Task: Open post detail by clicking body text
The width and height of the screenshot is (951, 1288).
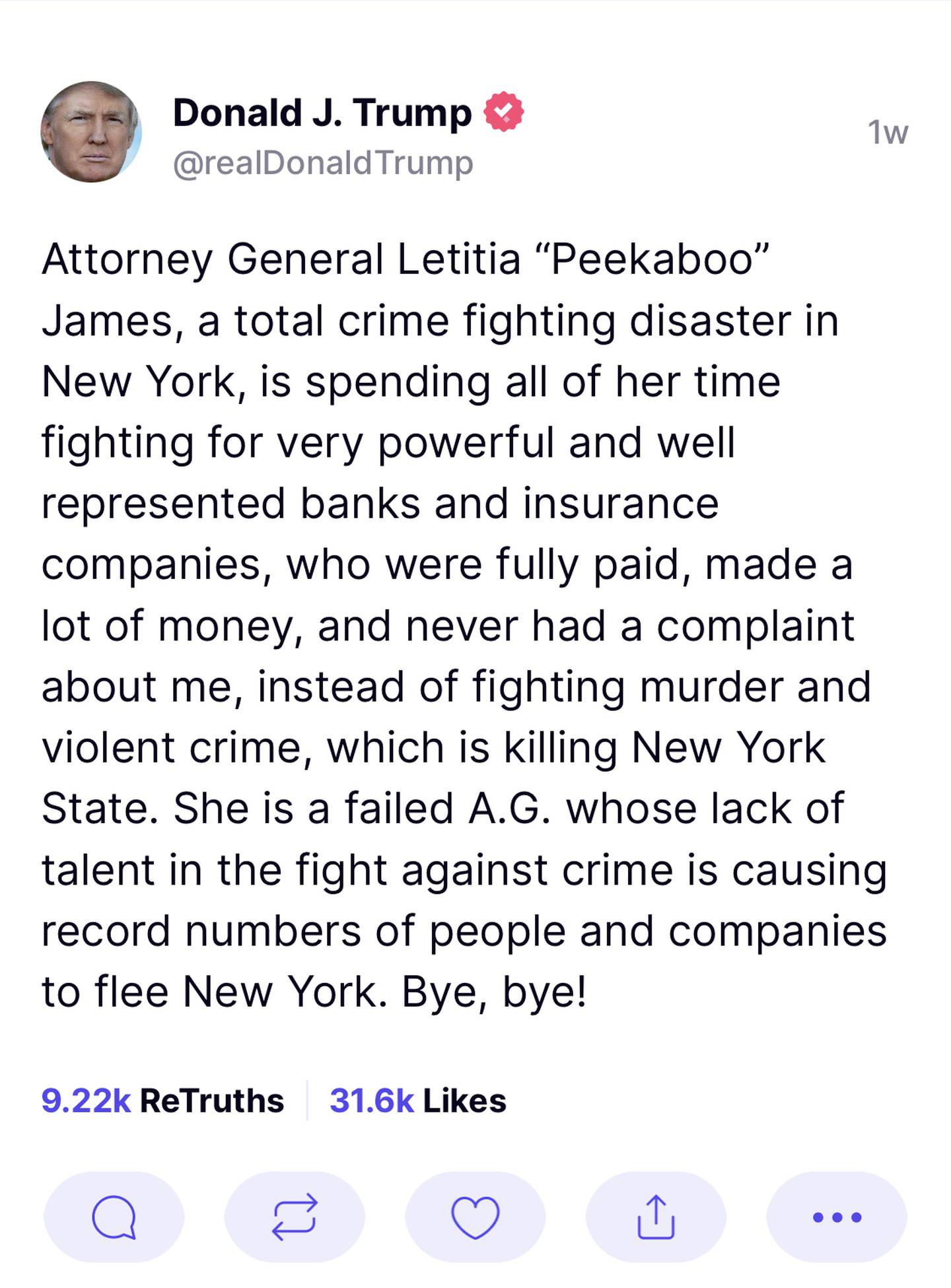Action: coord(464,625)
